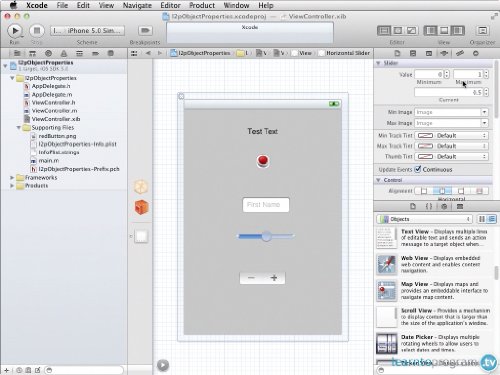Viewport: 500px width, 375px height.
Task: Open the File menu
Action: pos(62,5)
